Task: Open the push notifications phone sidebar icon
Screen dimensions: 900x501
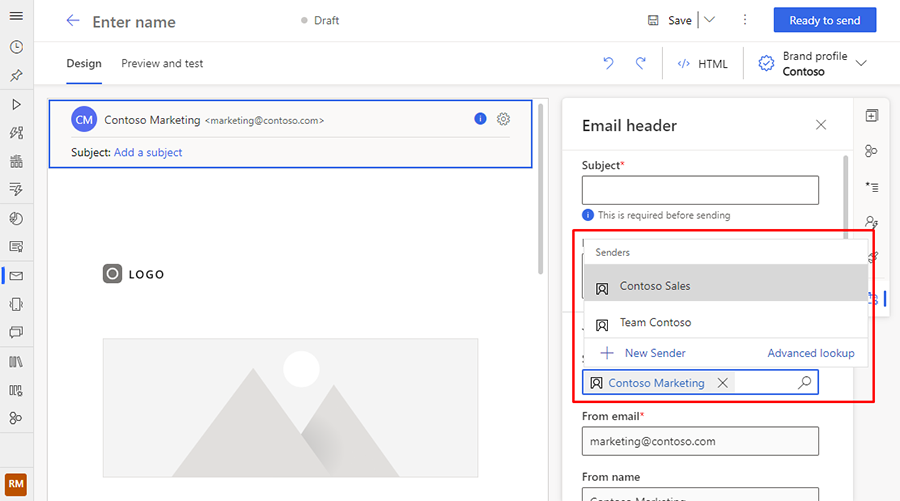Action: pos(16,304)
